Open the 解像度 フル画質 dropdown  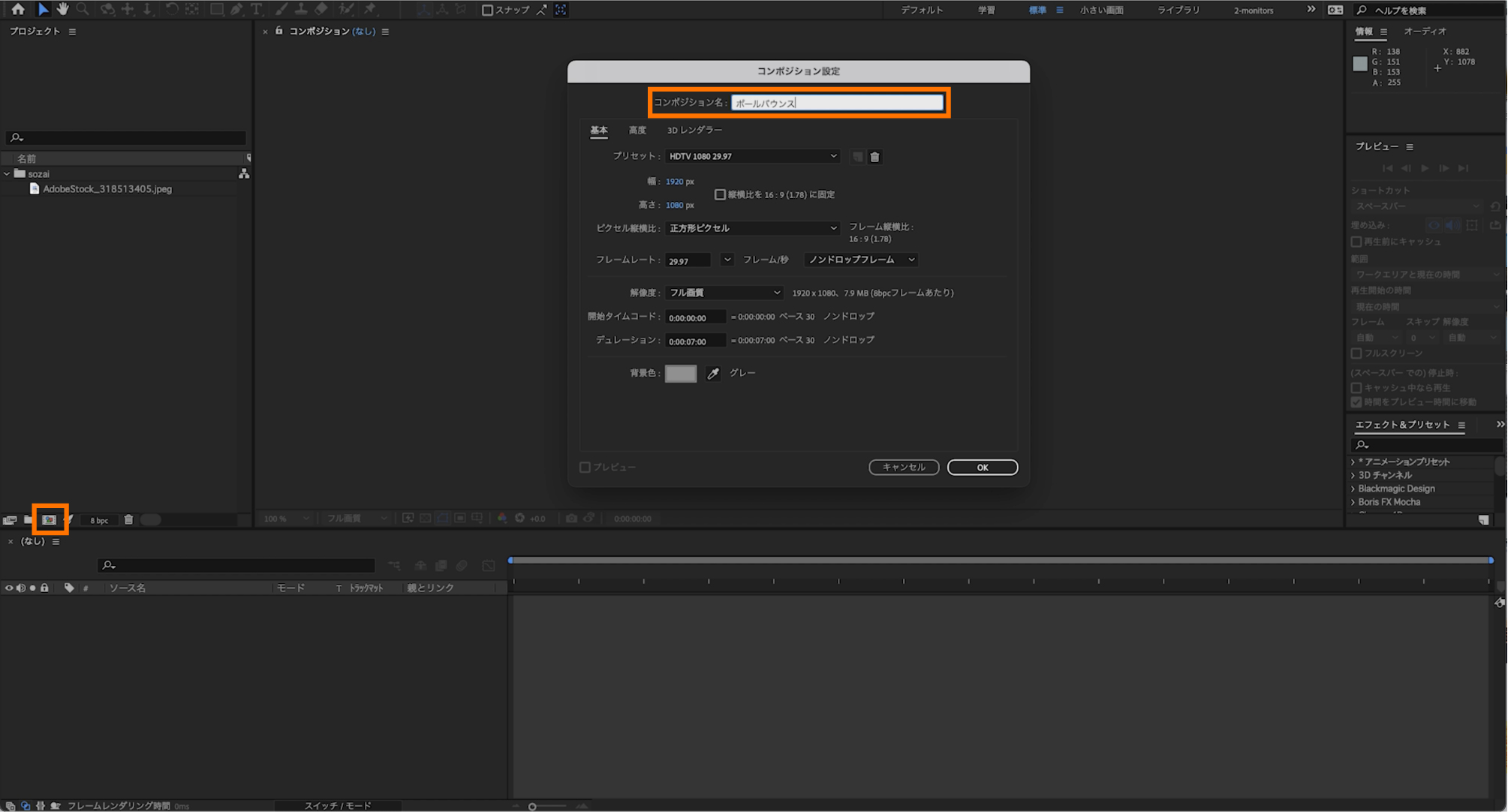724,293
